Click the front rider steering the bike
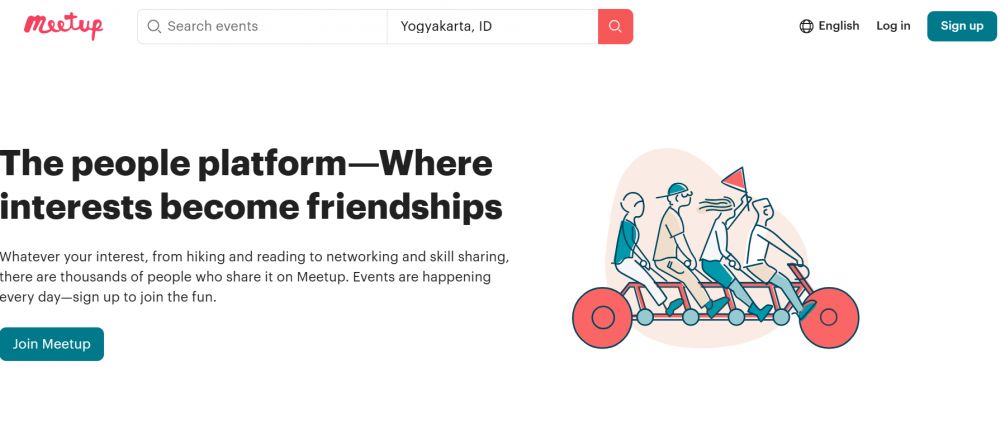 tap(768, 250)
